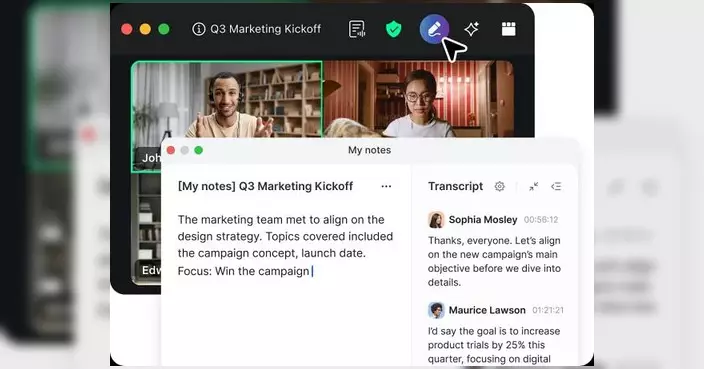704x369 pixels.
Task: Click the green fullscreen button of the meeting window
Action: point(164,29)
